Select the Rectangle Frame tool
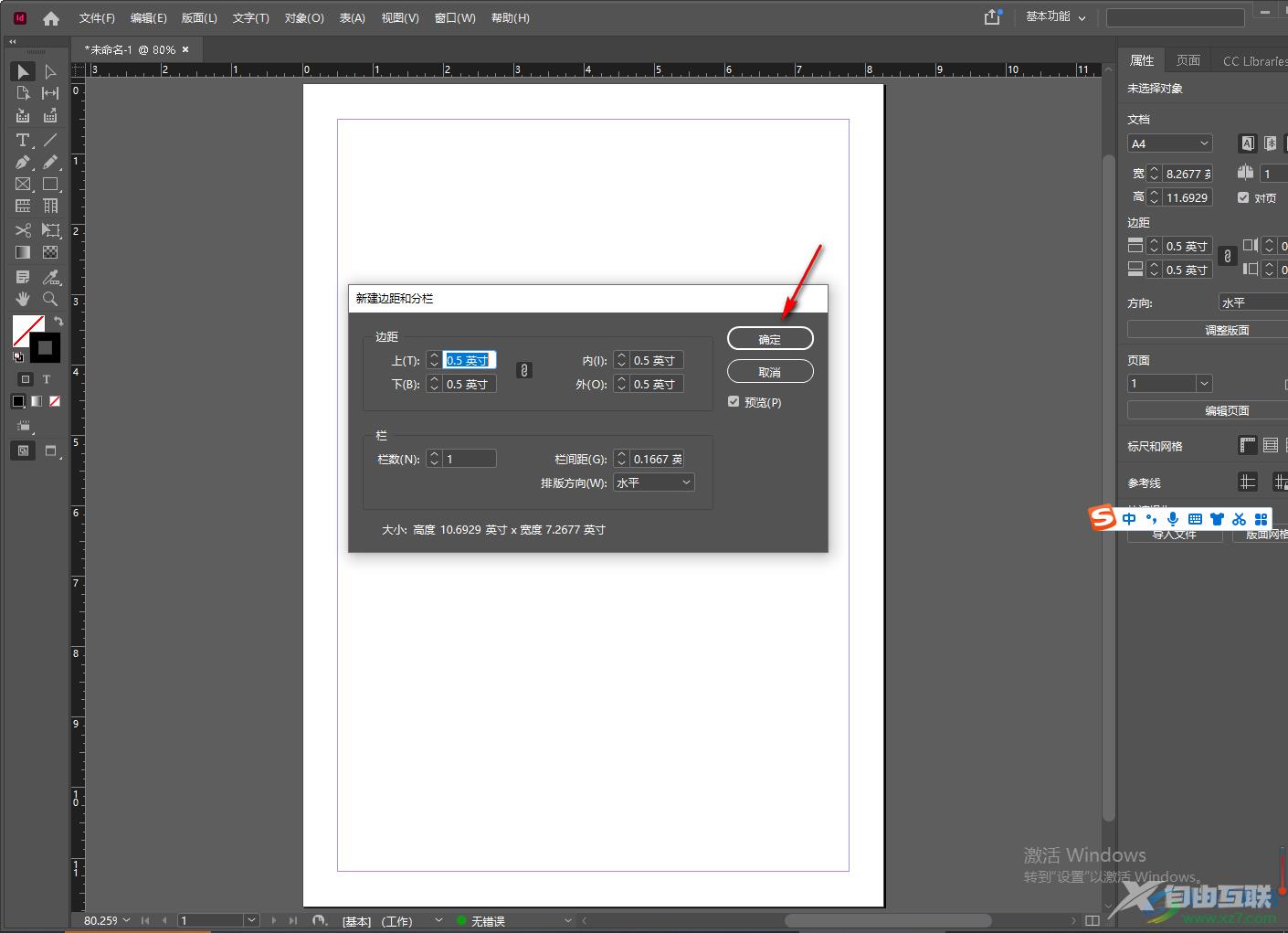 pyautogui.click(x=23, y=184)
